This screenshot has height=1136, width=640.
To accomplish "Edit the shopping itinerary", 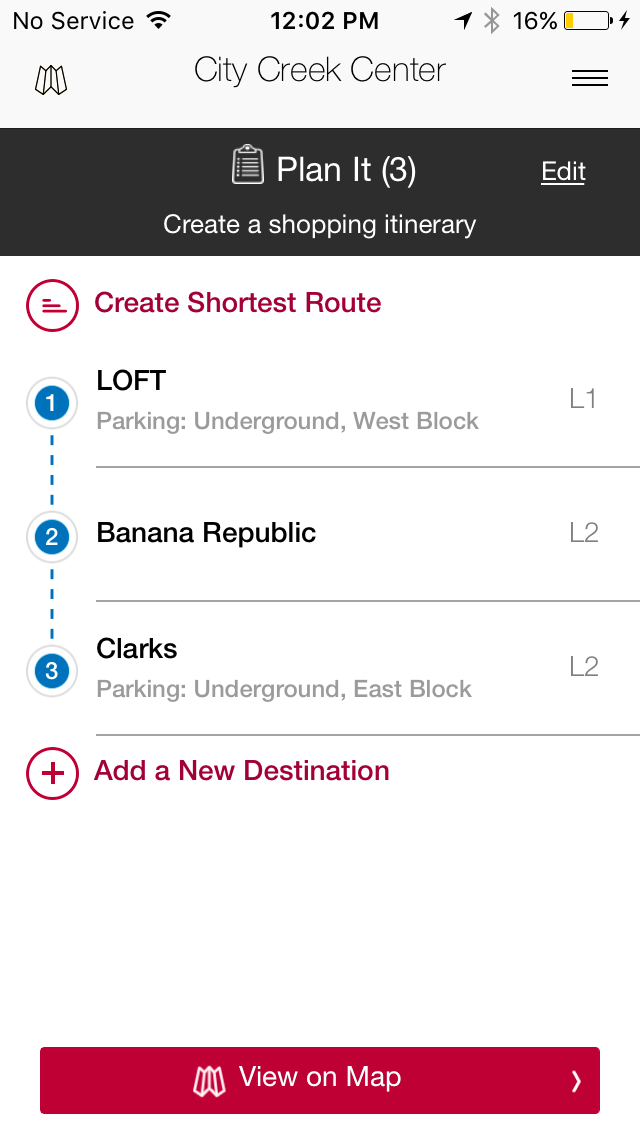I will pos(563,172).
